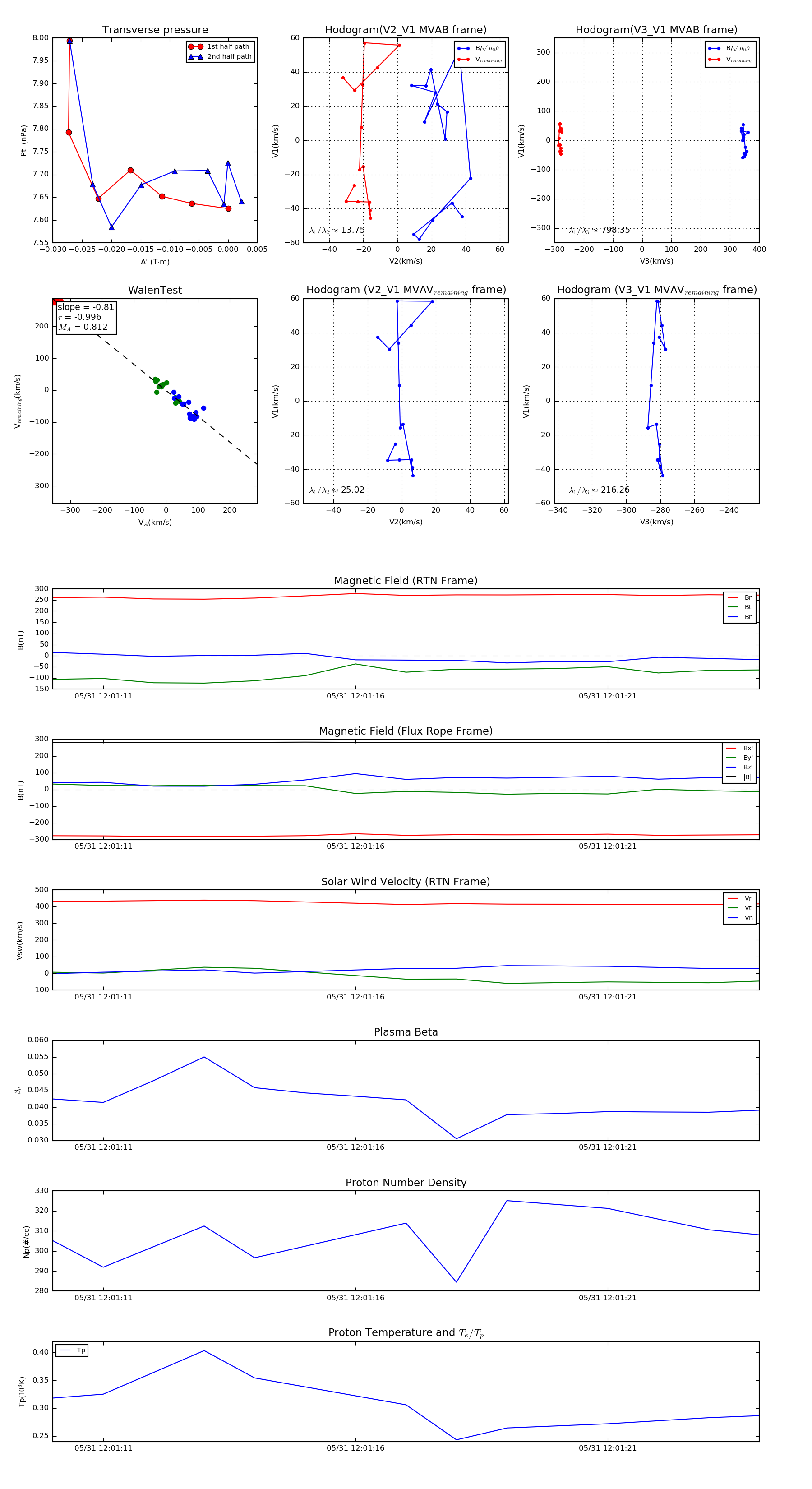Select the By' legend entry
Viewport: 812px width, 1489px height.
(739, 758)
